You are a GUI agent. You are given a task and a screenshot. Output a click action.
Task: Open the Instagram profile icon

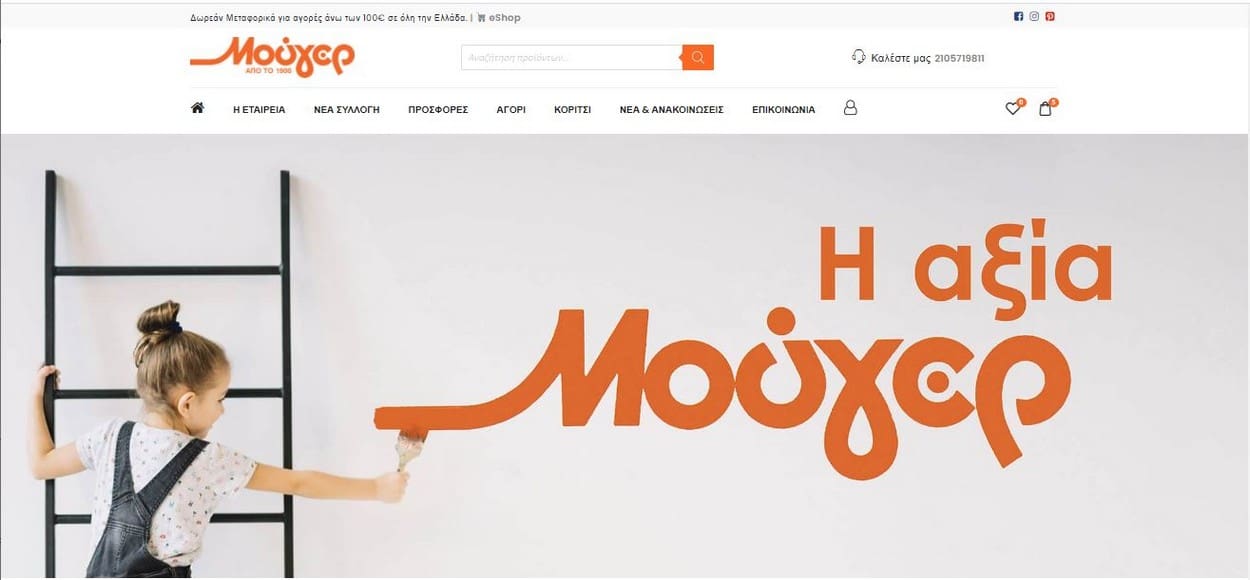point(1035,16)
